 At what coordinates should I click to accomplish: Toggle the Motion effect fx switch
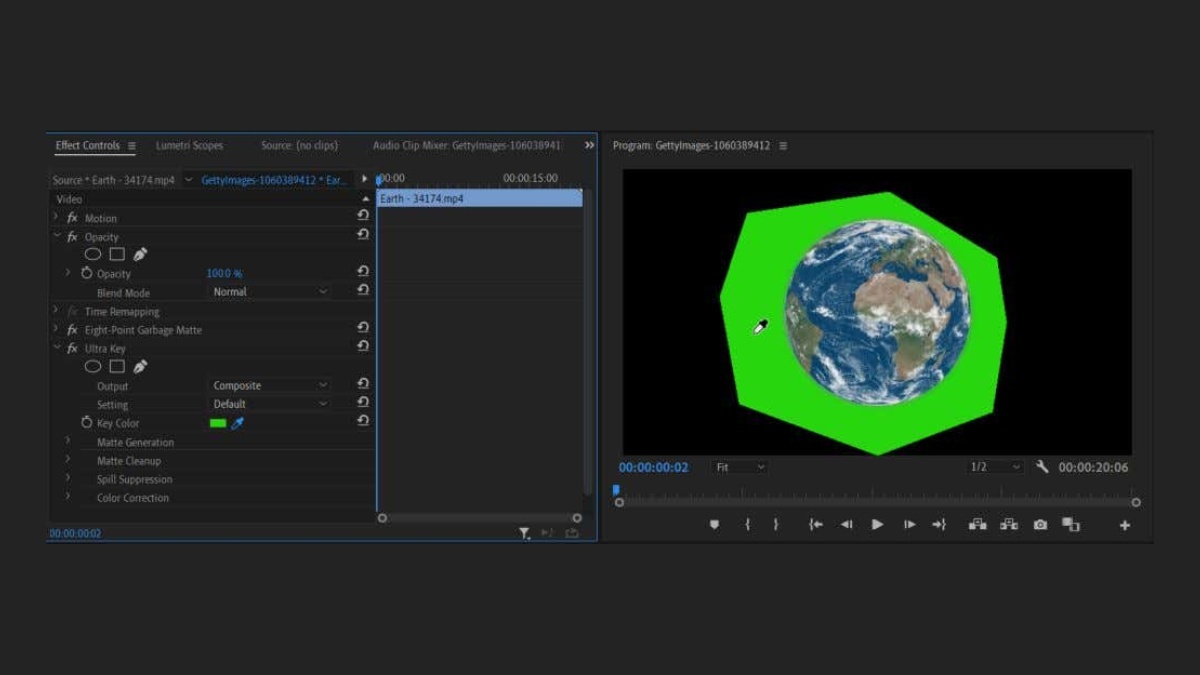(x=72, y=218)
